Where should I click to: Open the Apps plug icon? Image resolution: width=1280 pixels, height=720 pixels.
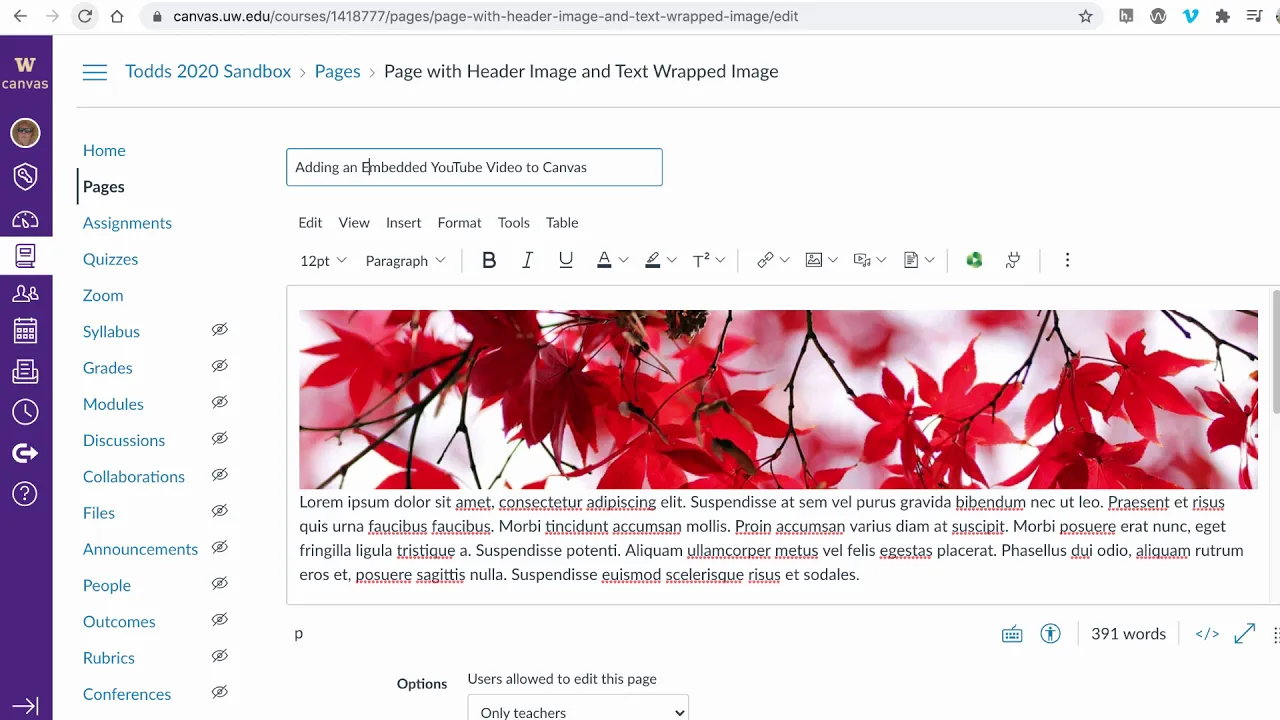pos(1013,260)
